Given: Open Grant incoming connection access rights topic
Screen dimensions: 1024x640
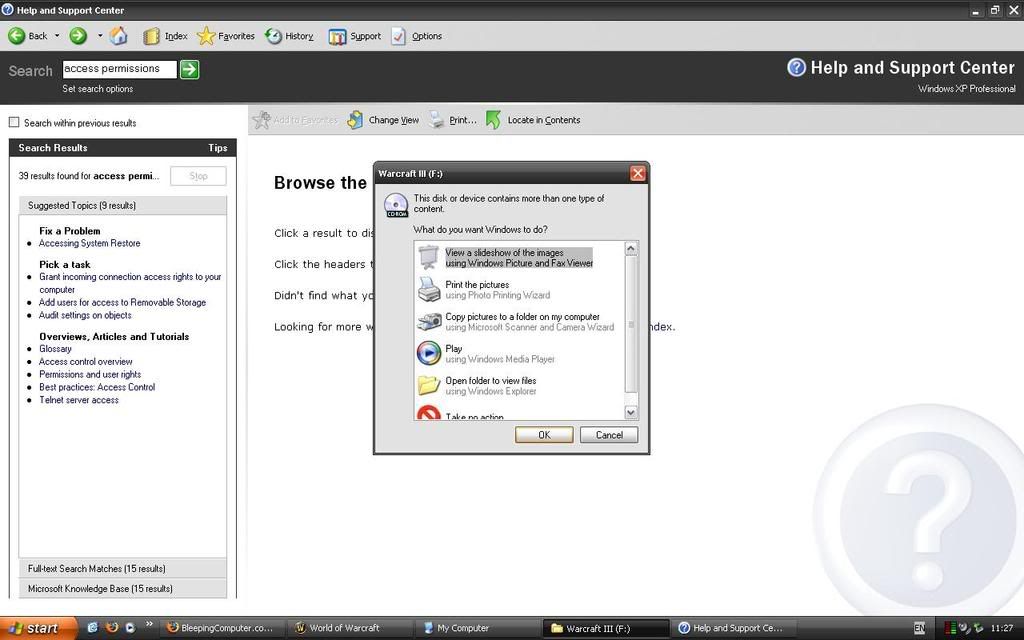Looking at the screenshot, I should 130,283.
